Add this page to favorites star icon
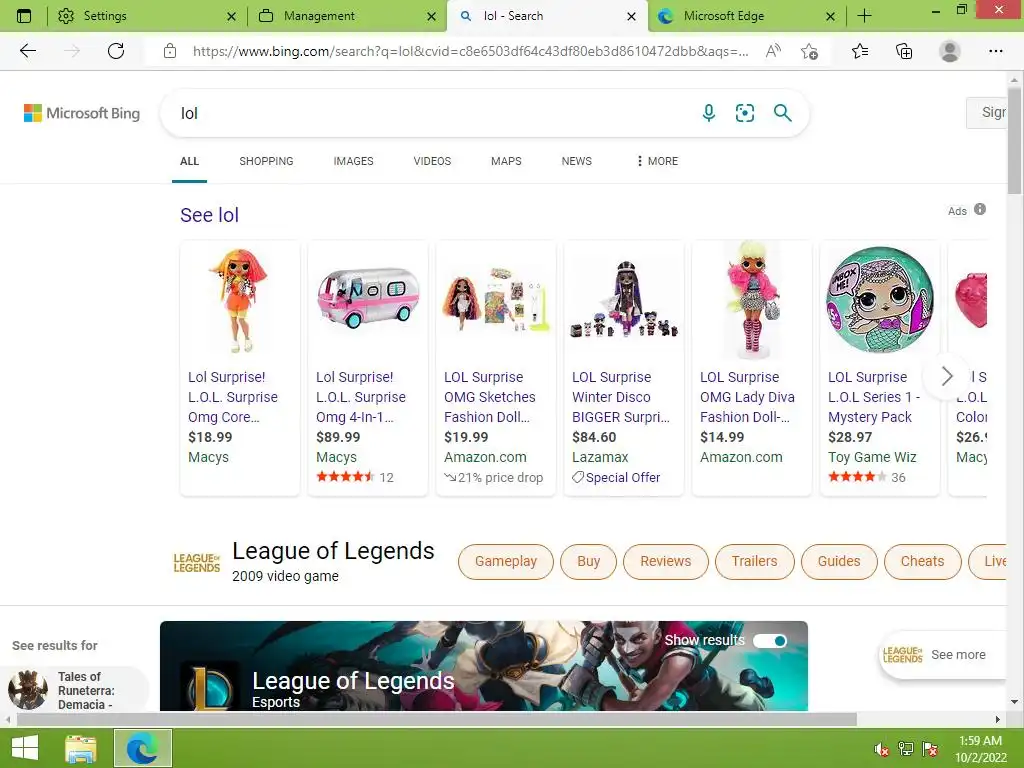 (810, 51)
